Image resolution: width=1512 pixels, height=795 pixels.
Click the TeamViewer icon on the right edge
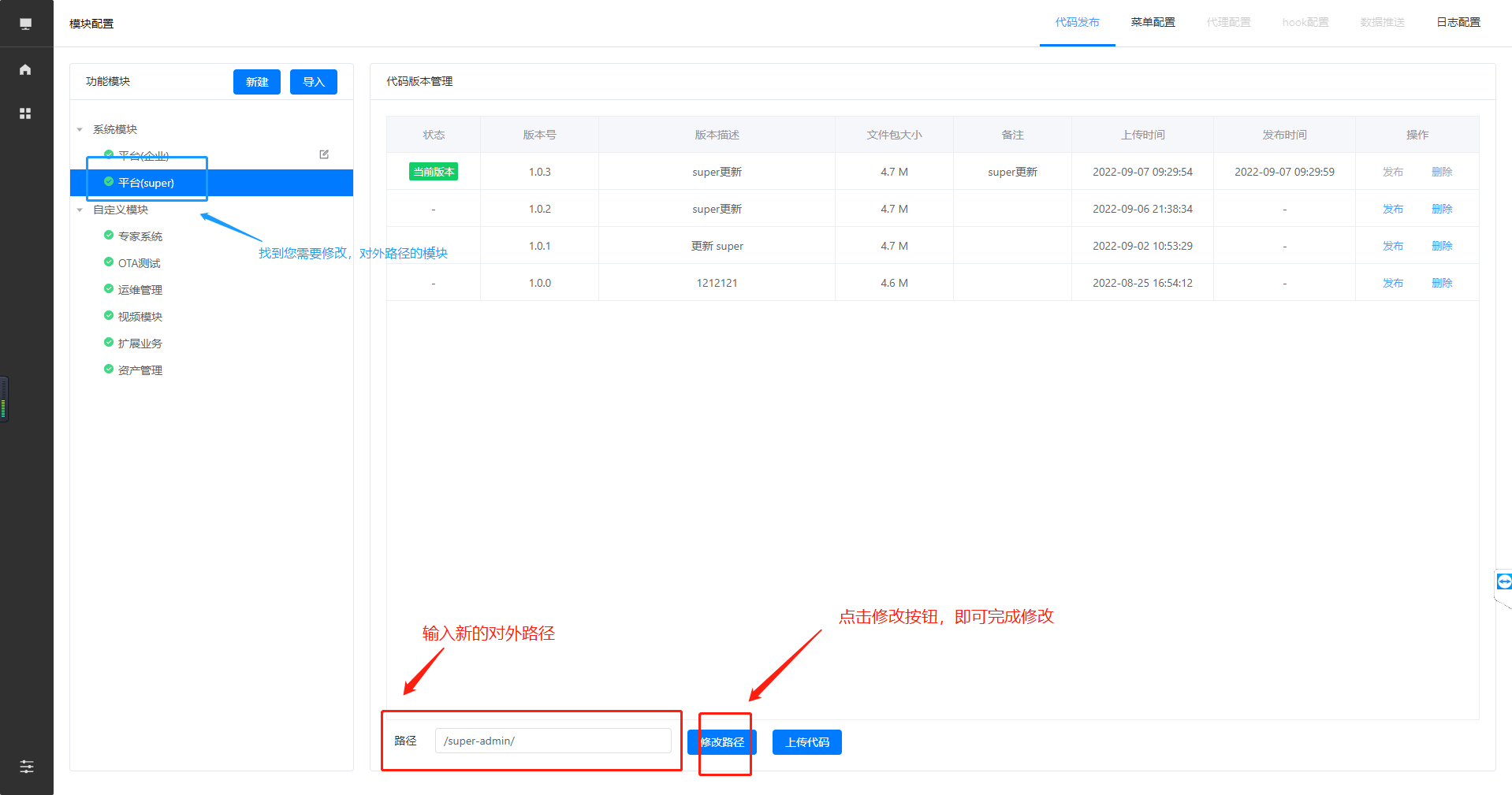(x=1504, y=581)
